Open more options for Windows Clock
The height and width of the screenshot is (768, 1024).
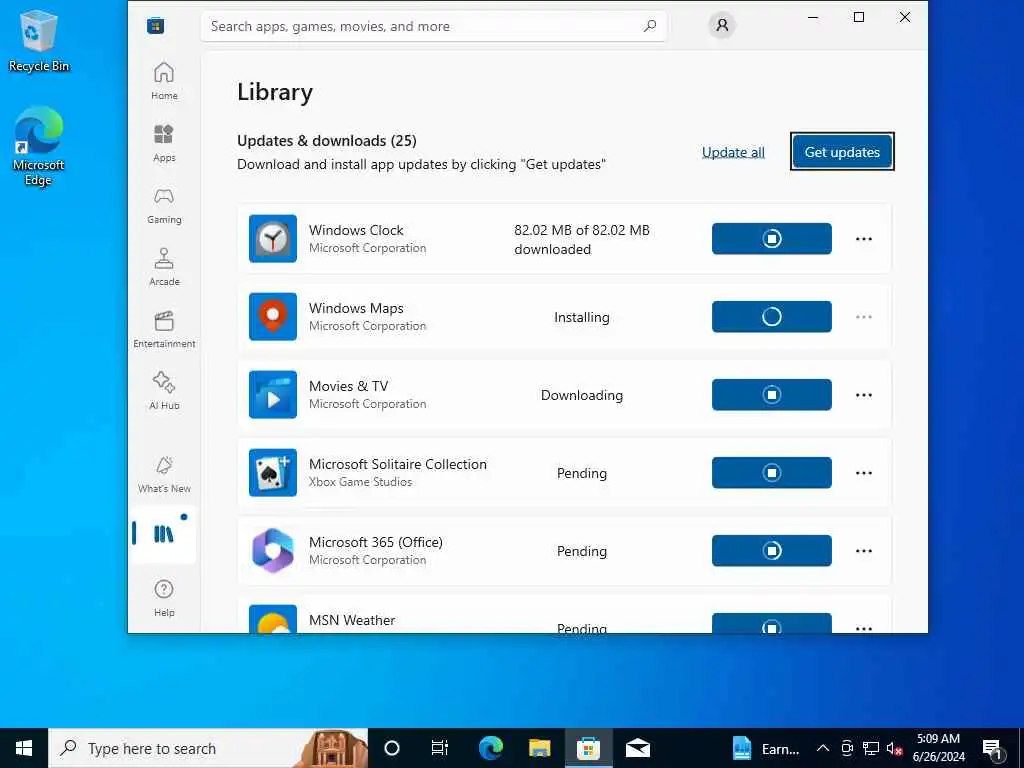coord(863,239)
